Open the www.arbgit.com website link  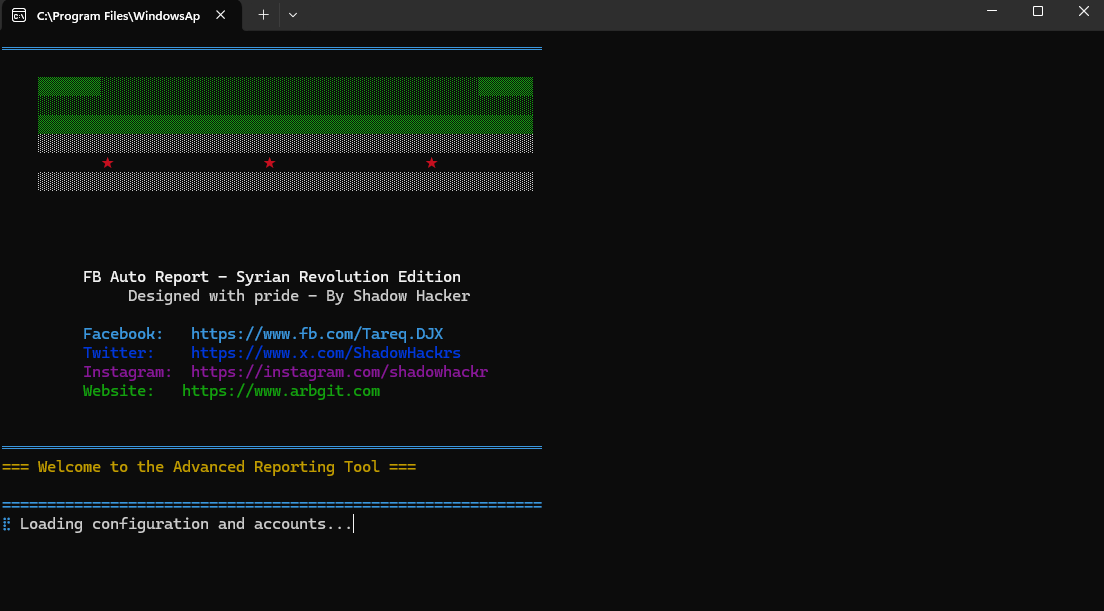[281, 391]
